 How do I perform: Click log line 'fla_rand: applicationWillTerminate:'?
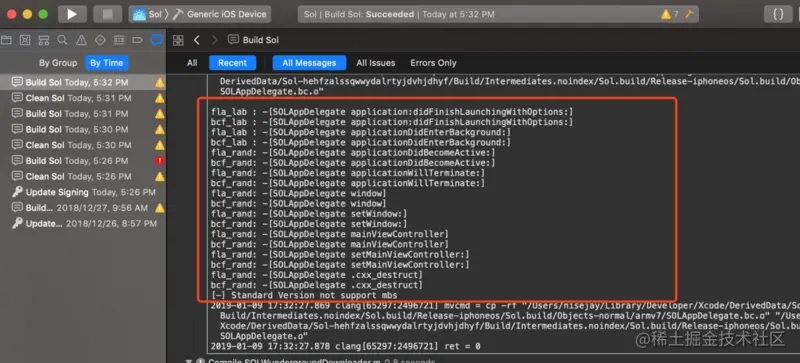[348, 173]
